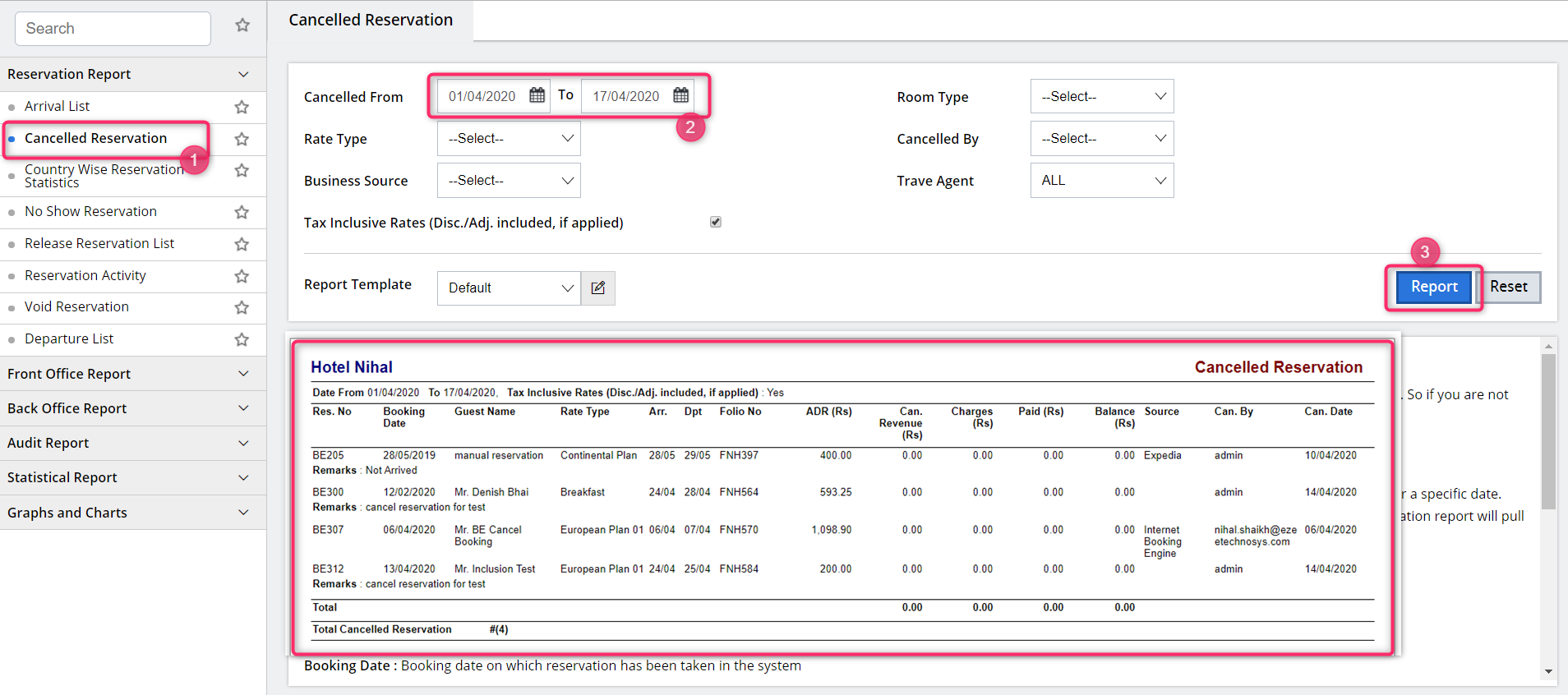Viewport: 1568px width, 695px height.
Task: Expand the Back Office Report section
Action: point(133,408)
